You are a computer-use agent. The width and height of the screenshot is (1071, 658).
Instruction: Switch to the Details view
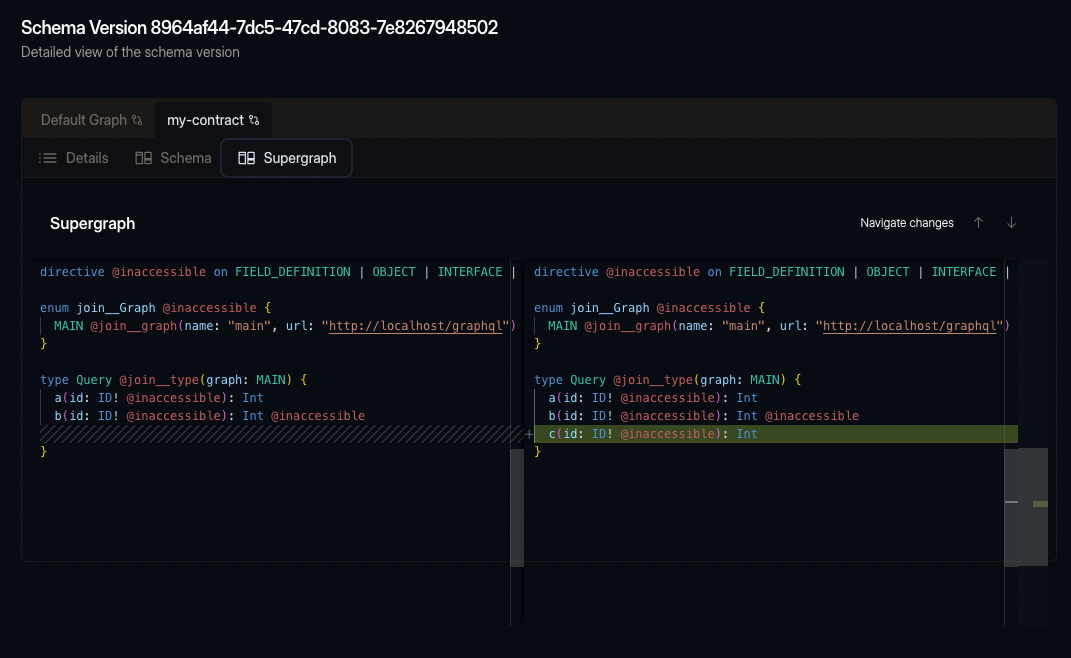click(x=87, y=157)
